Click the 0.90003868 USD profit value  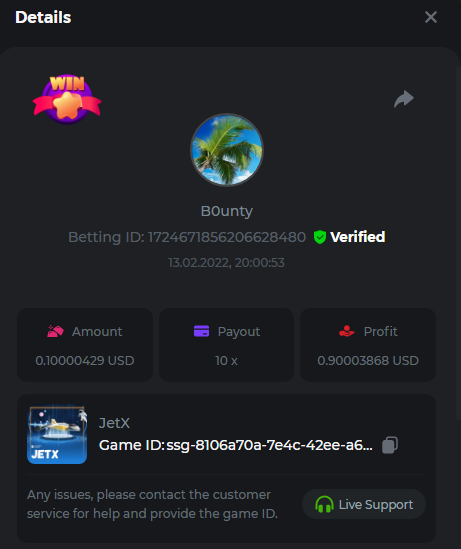368,361
